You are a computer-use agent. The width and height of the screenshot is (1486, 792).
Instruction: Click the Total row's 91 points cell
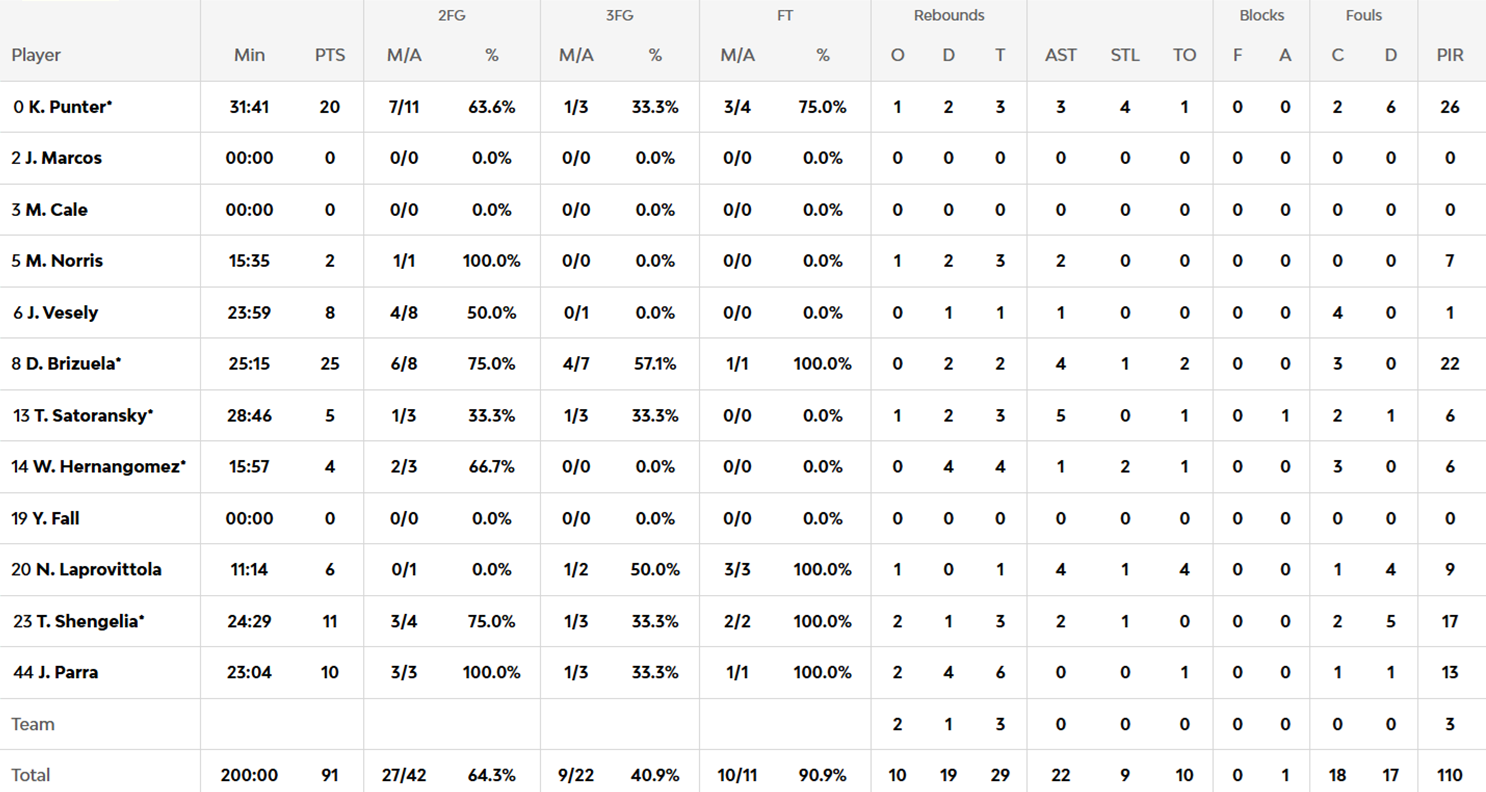(x=330, y=775)
